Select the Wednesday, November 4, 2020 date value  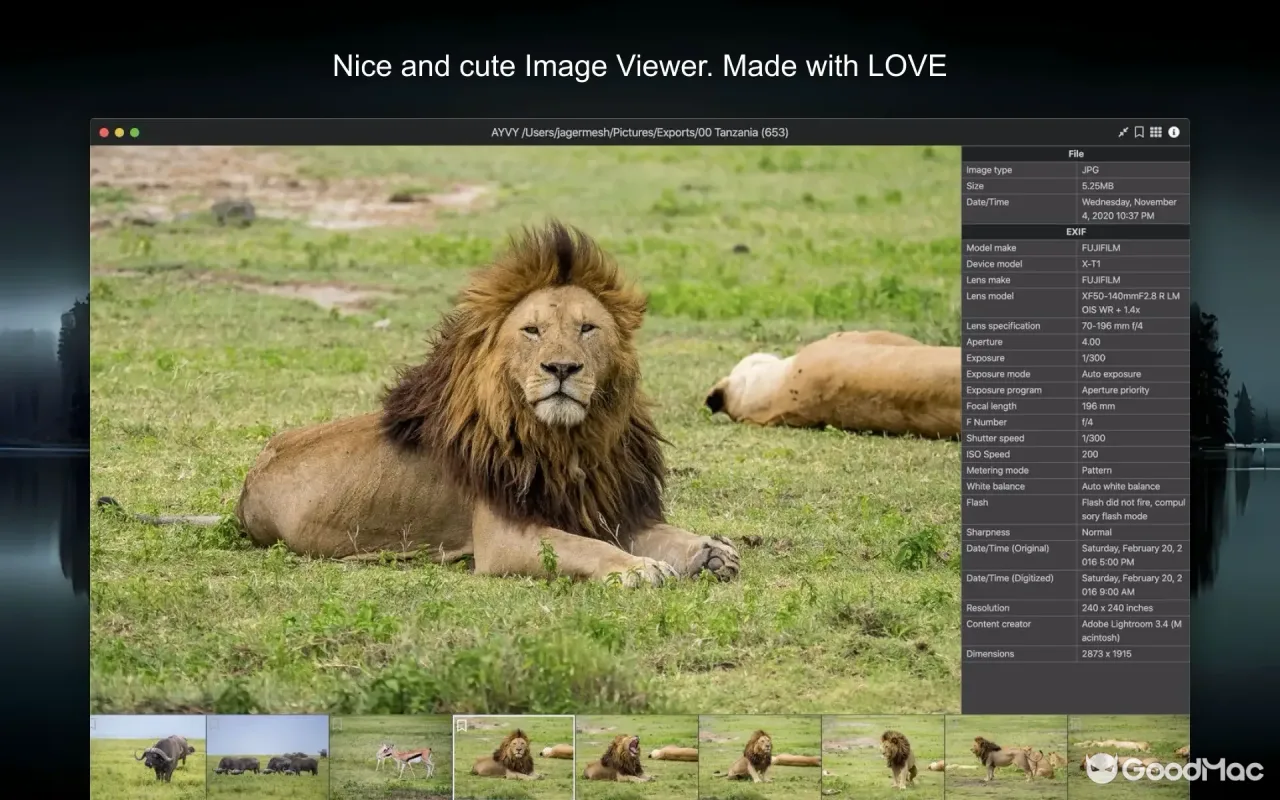[x=1129, y=209]
